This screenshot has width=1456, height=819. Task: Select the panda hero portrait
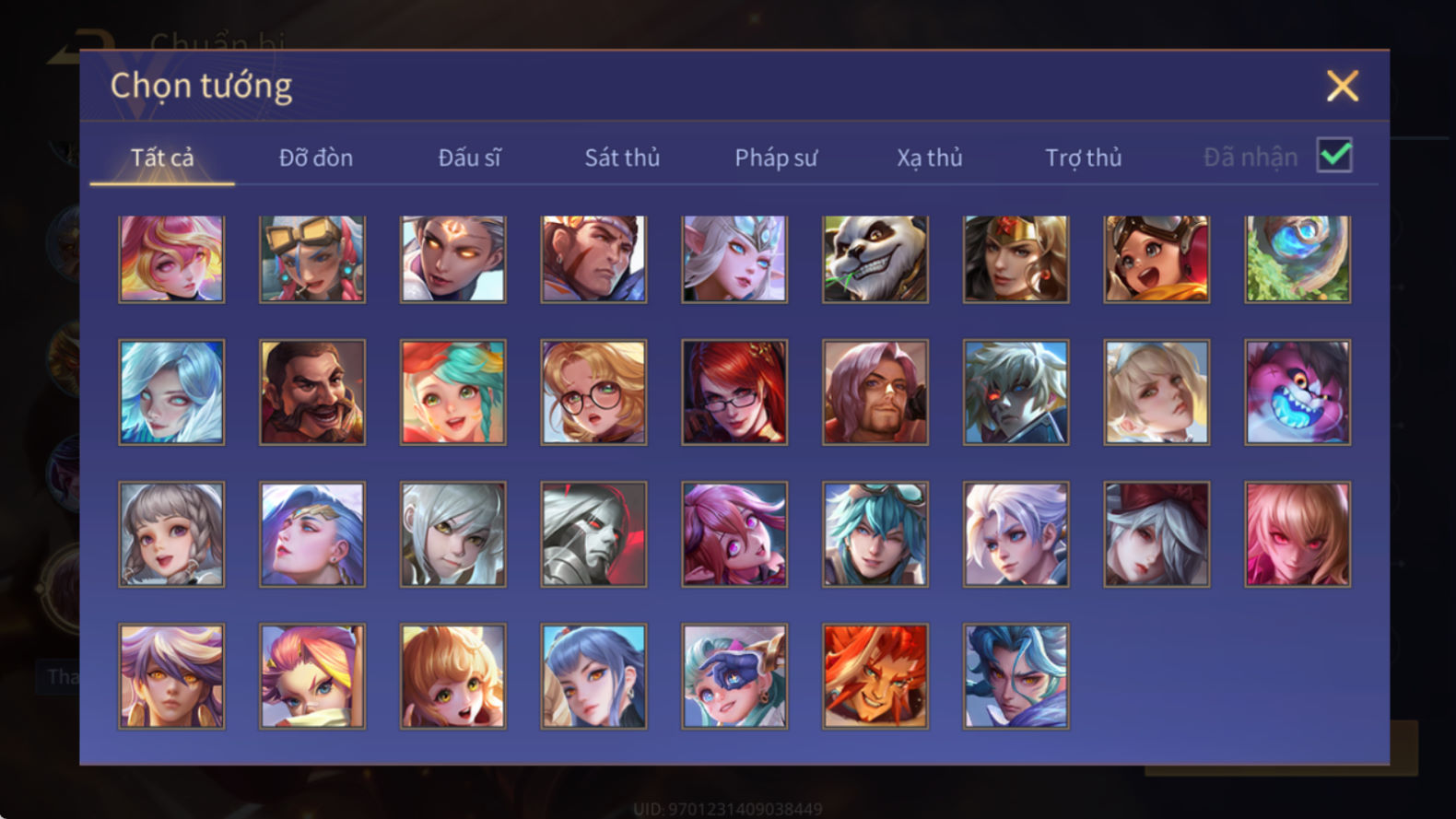click(x=875, y=259)
